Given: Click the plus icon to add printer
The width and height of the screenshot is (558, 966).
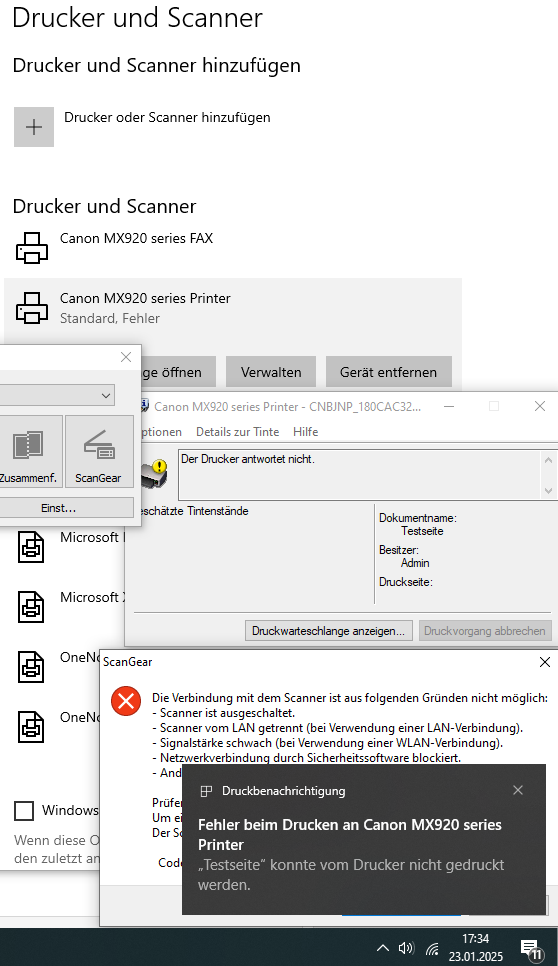Looking at the screenshot, I should (34, 127).
